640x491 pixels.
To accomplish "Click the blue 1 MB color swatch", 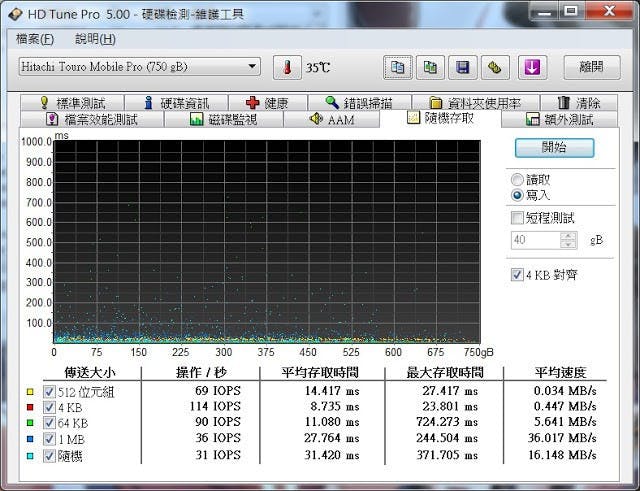I will click(x=30, y=439).
